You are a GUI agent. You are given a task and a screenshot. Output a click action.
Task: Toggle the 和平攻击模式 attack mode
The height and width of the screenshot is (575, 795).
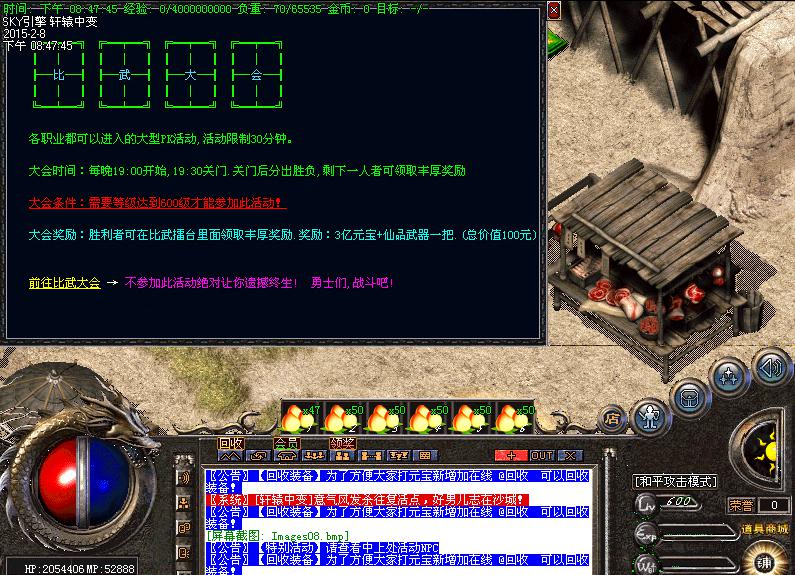click(675, 481)
